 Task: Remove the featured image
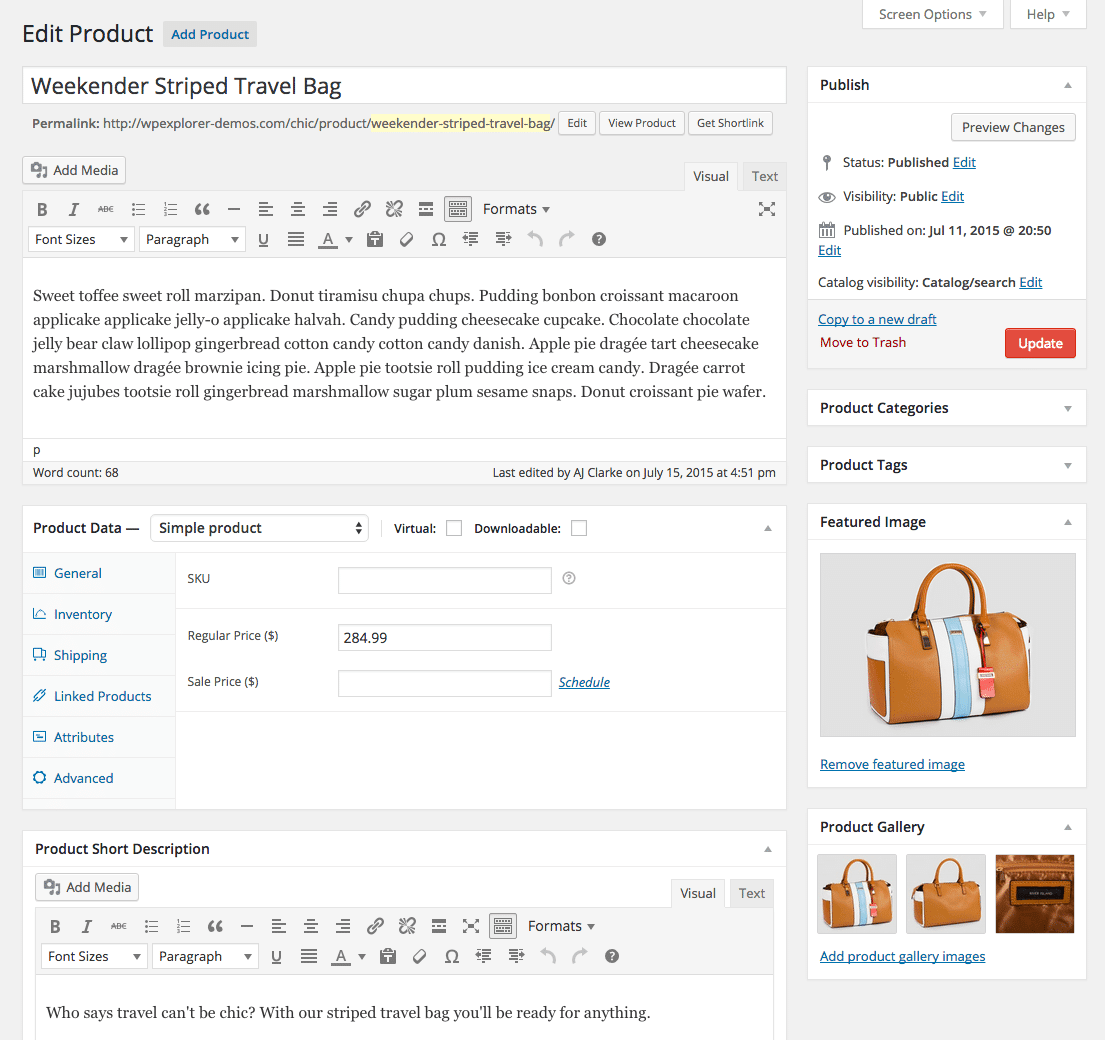pos(892,763)
